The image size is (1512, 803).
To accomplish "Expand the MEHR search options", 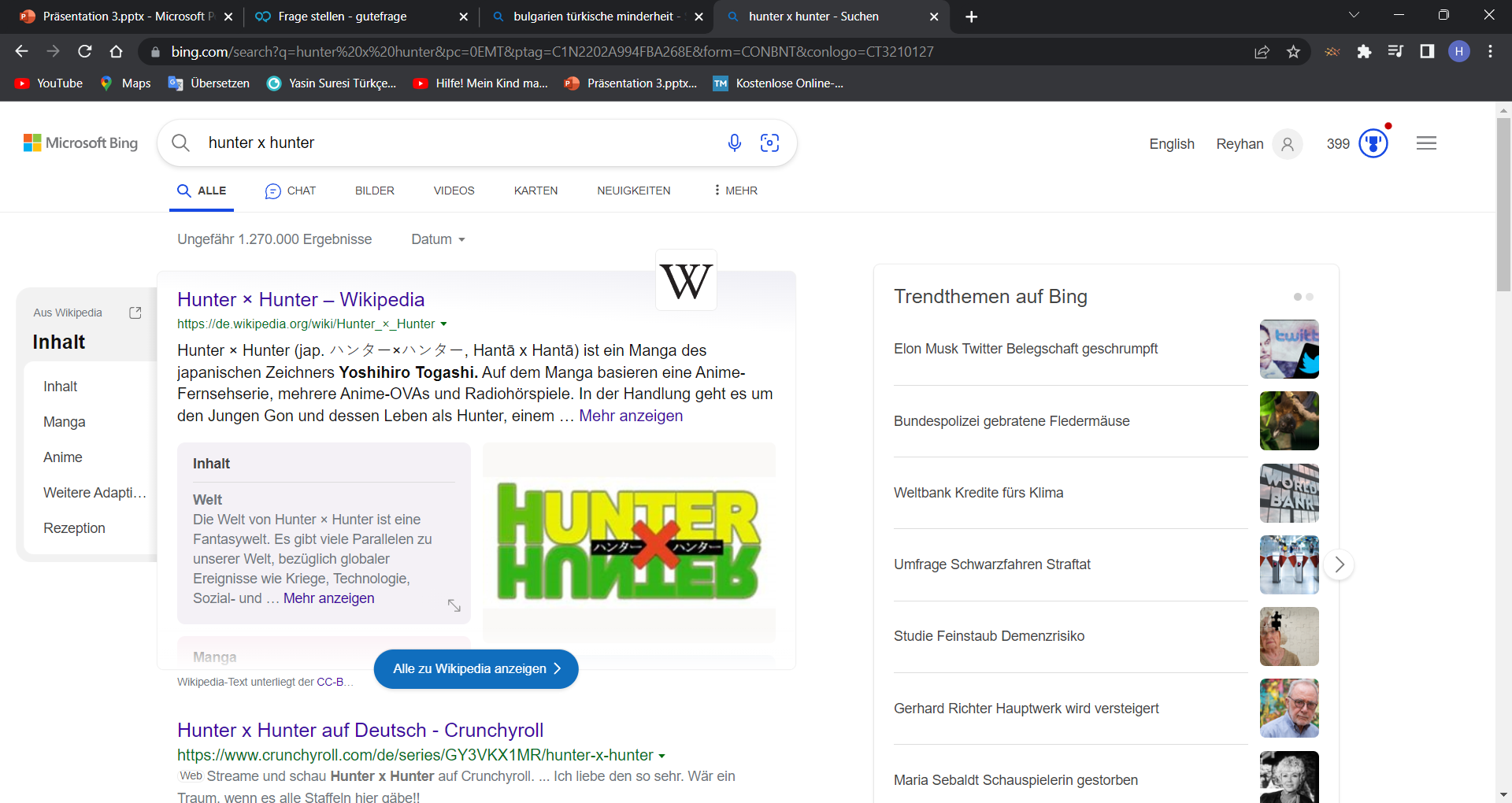I will click(736, 191).
